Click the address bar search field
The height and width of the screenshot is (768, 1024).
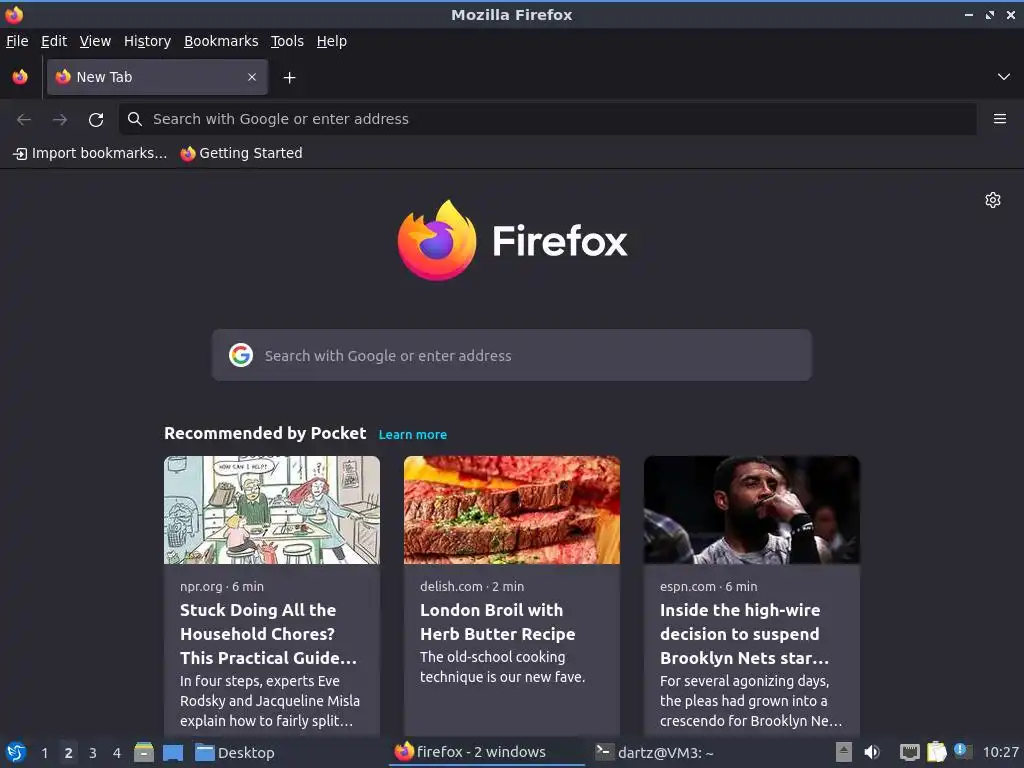click(x=547, y=119)
